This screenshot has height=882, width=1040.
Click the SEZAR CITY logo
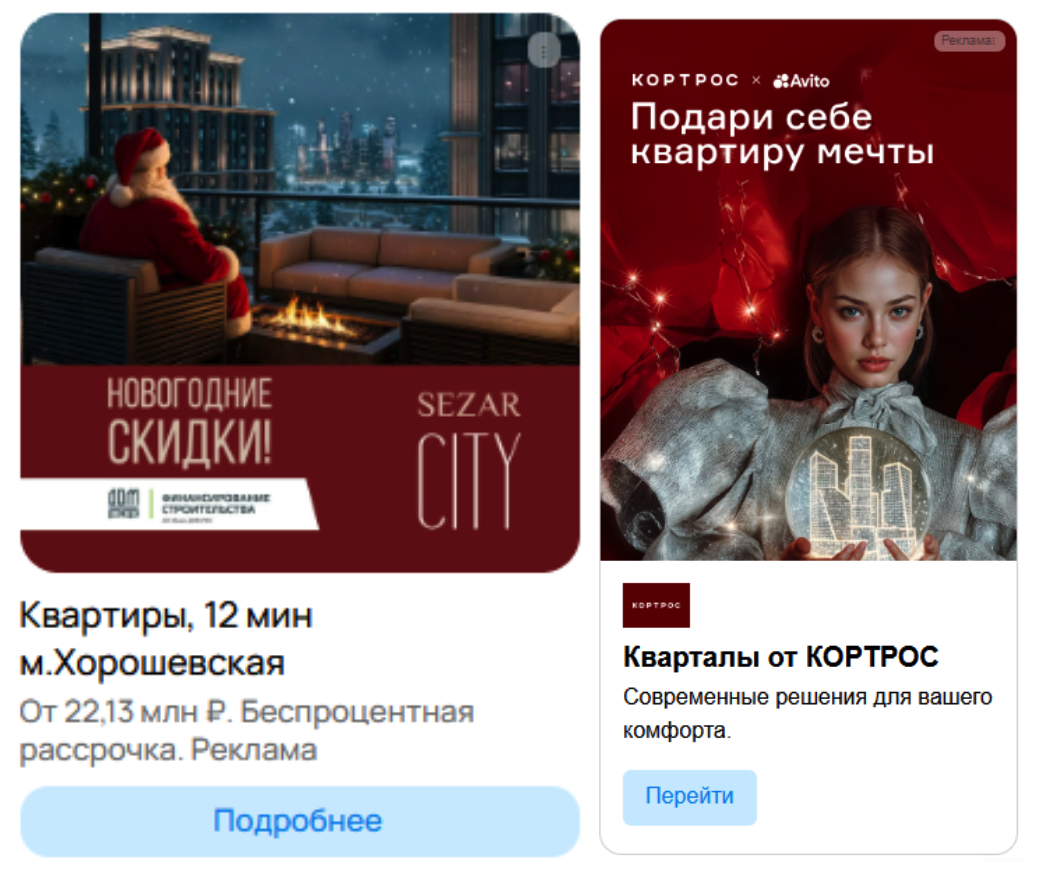469,459
